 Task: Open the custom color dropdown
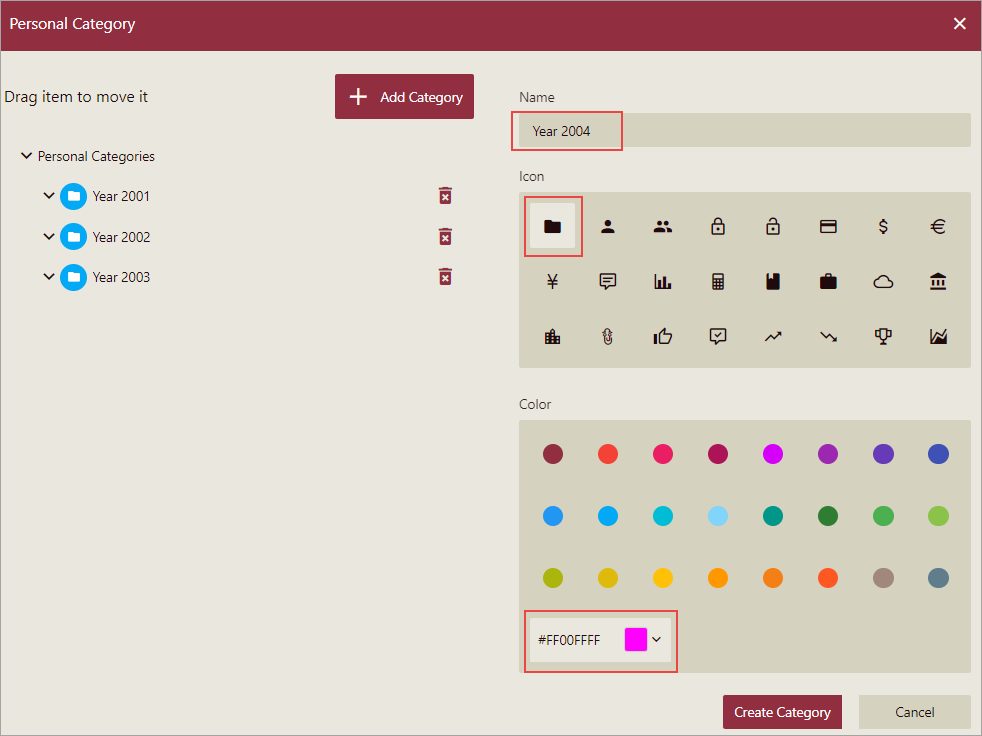[x=657, y=639]
